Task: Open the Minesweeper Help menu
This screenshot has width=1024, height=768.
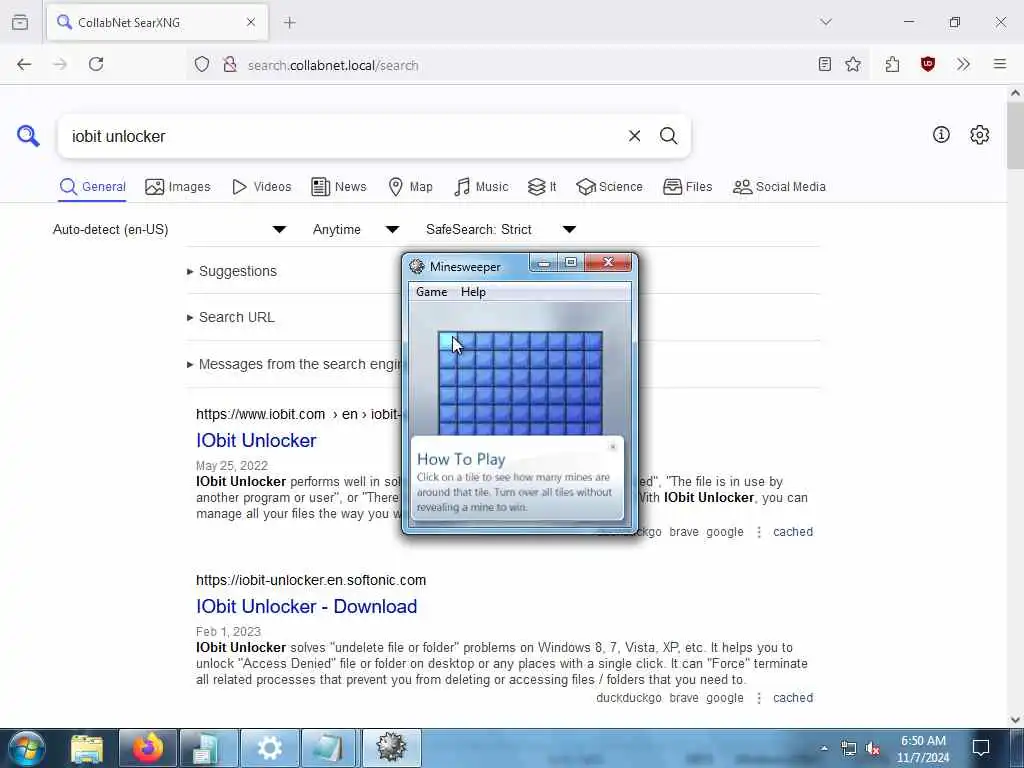Action: click(473, 292)
